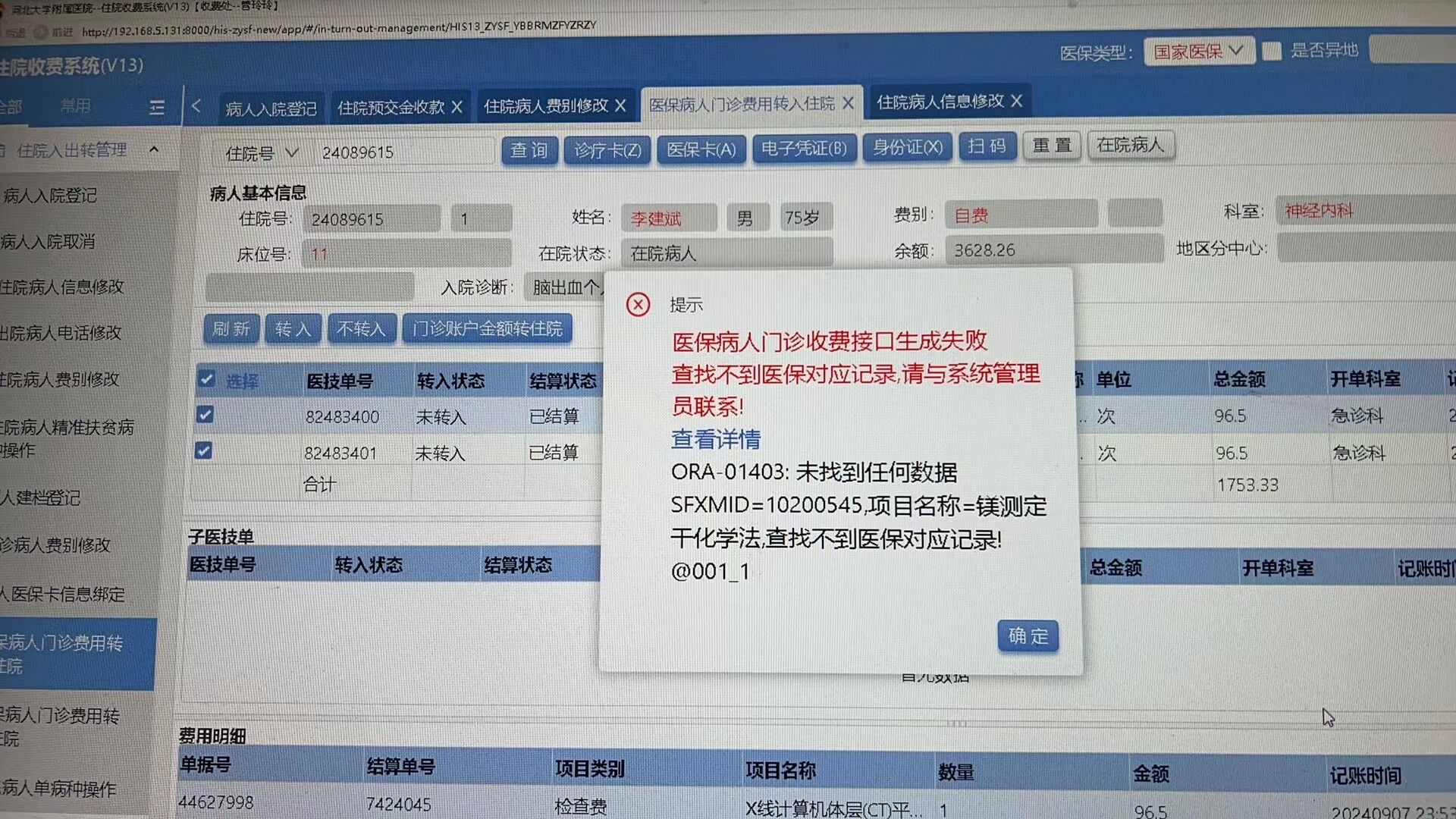This screenshot has height=819, width=1456.
Task: Click the 住院号 input field with 24089615
Action: pyautogui.click(x=402, y=152)
